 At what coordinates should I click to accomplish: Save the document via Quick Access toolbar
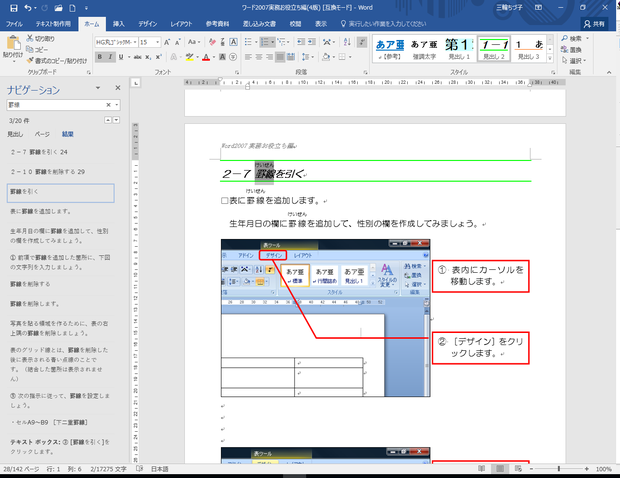tap(14, 8)
